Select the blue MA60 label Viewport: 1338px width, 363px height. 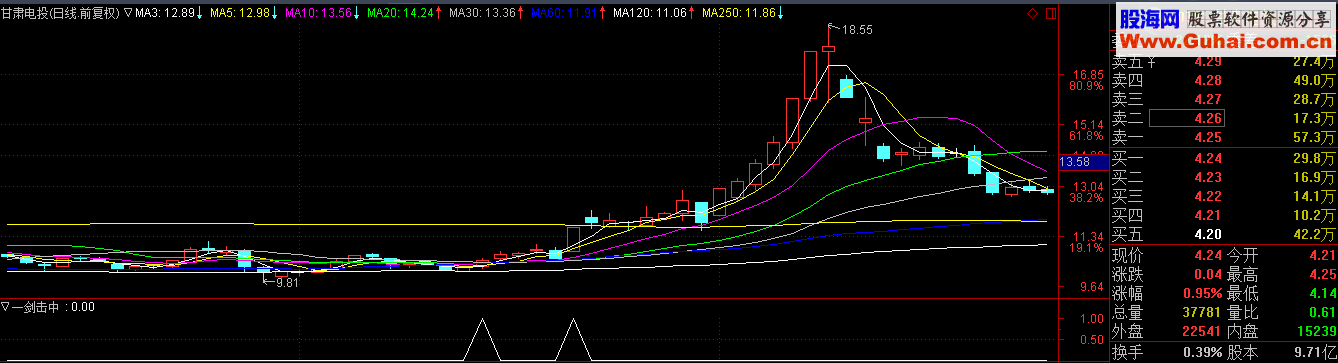tap(565, 13)
